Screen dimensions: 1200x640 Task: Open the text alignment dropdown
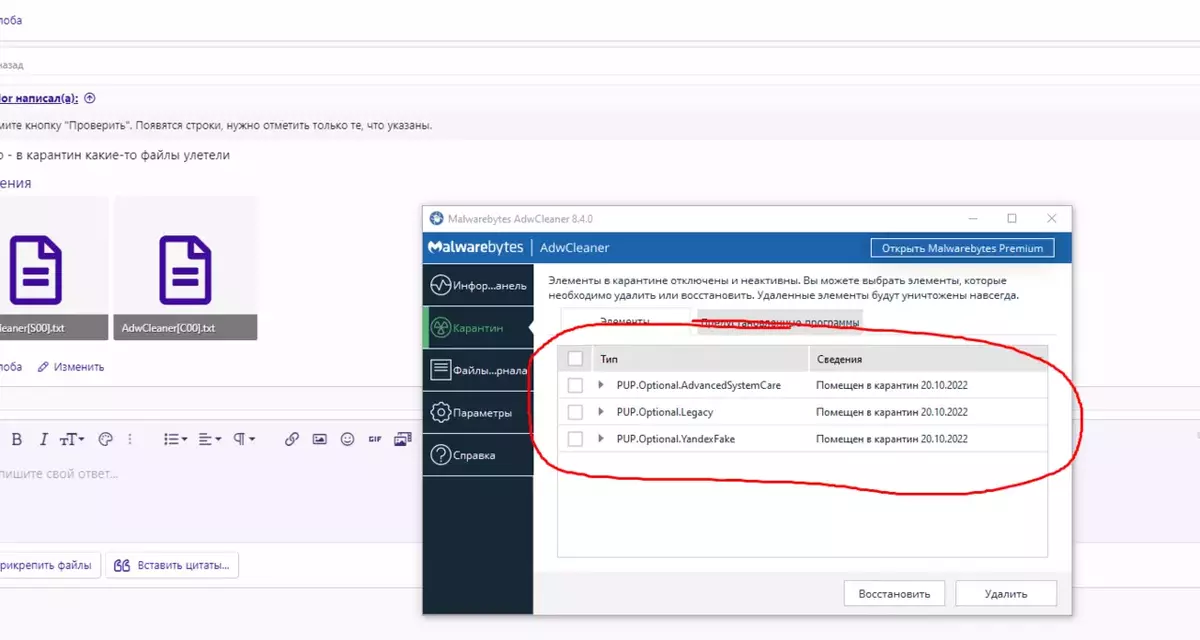click(210, 439)
